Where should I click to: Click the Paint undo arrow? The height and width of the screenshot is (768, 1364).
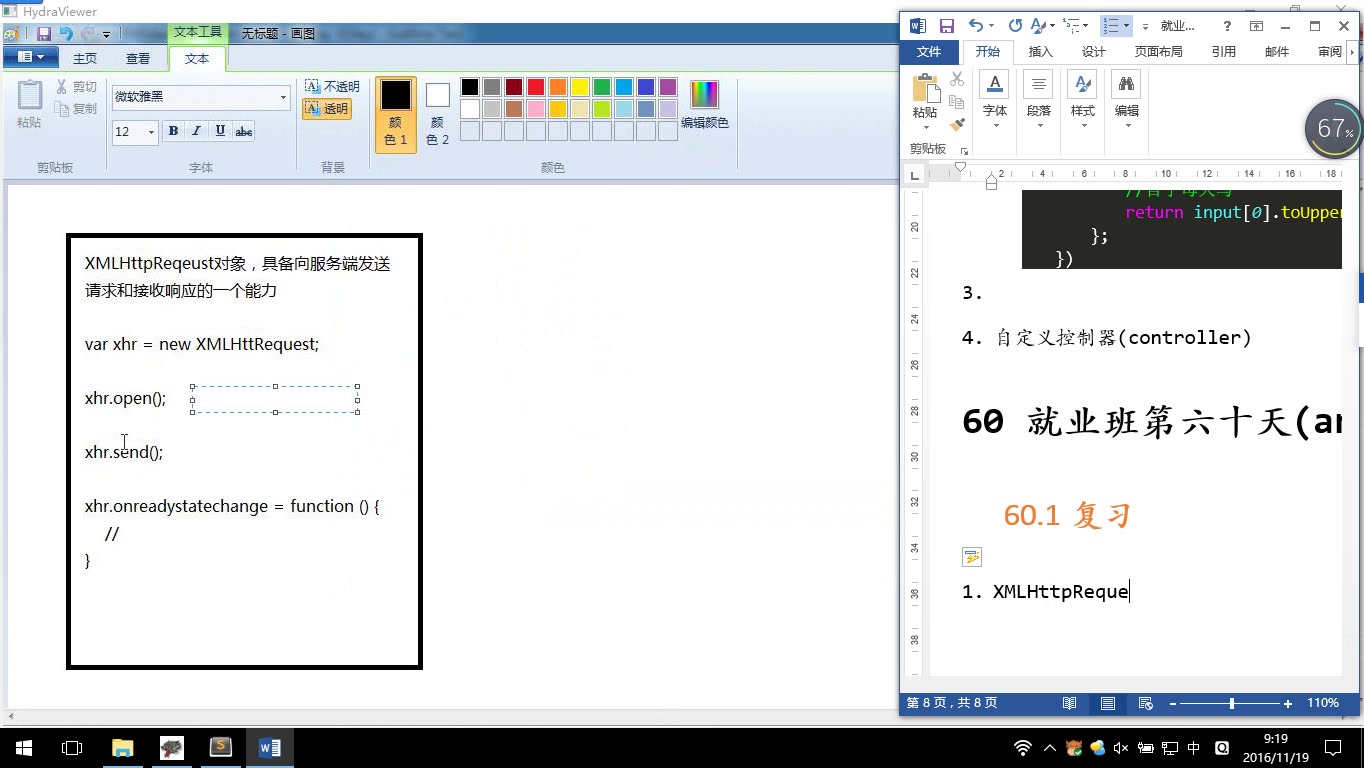66,34
